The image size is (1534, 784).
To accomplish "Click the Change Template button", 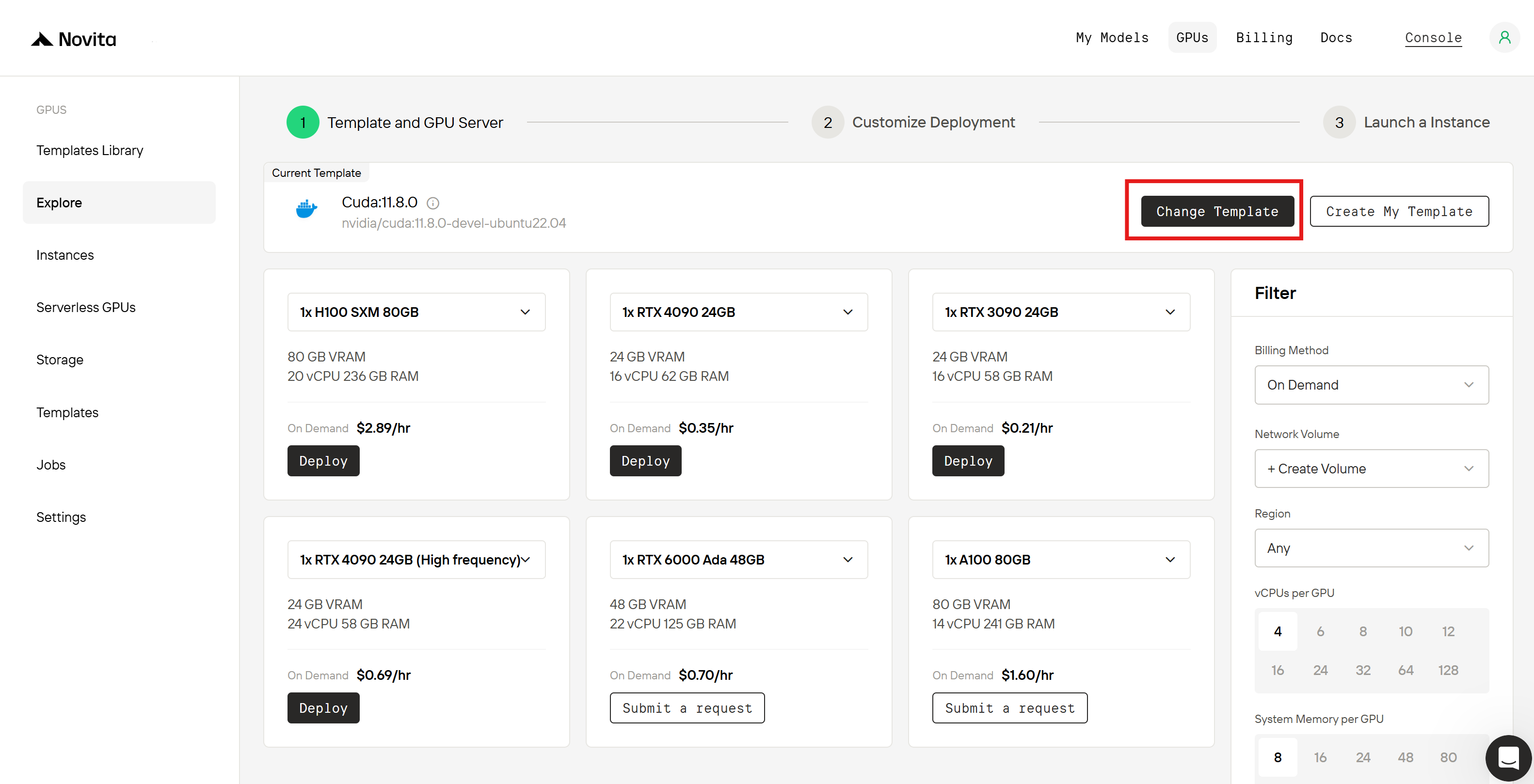I will (x=1216, y=211).
